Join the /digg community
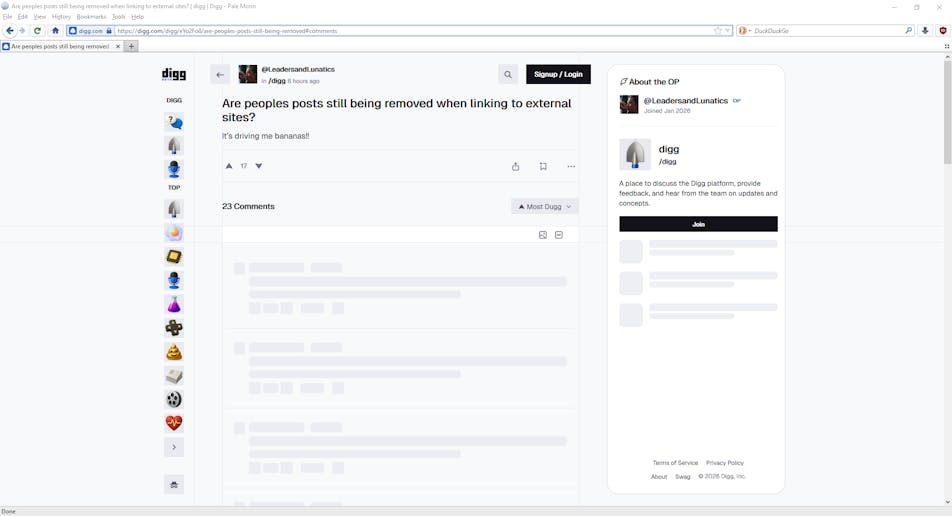952x516 pixels. pyautogui.click(x=698, y=224)
